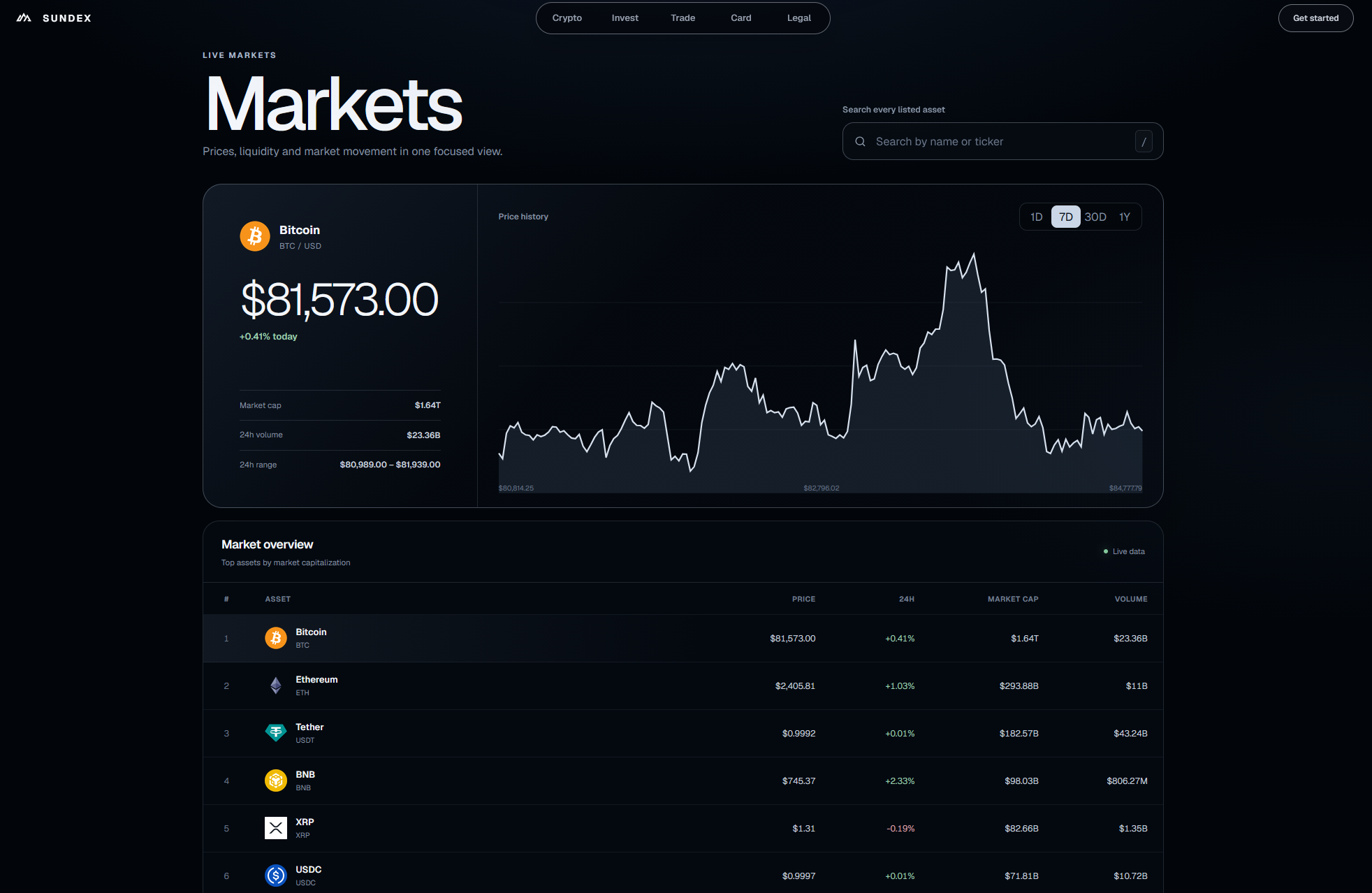Click the Ethereum asset name
The image size is (1372, 893).
(x=316, y=679)
